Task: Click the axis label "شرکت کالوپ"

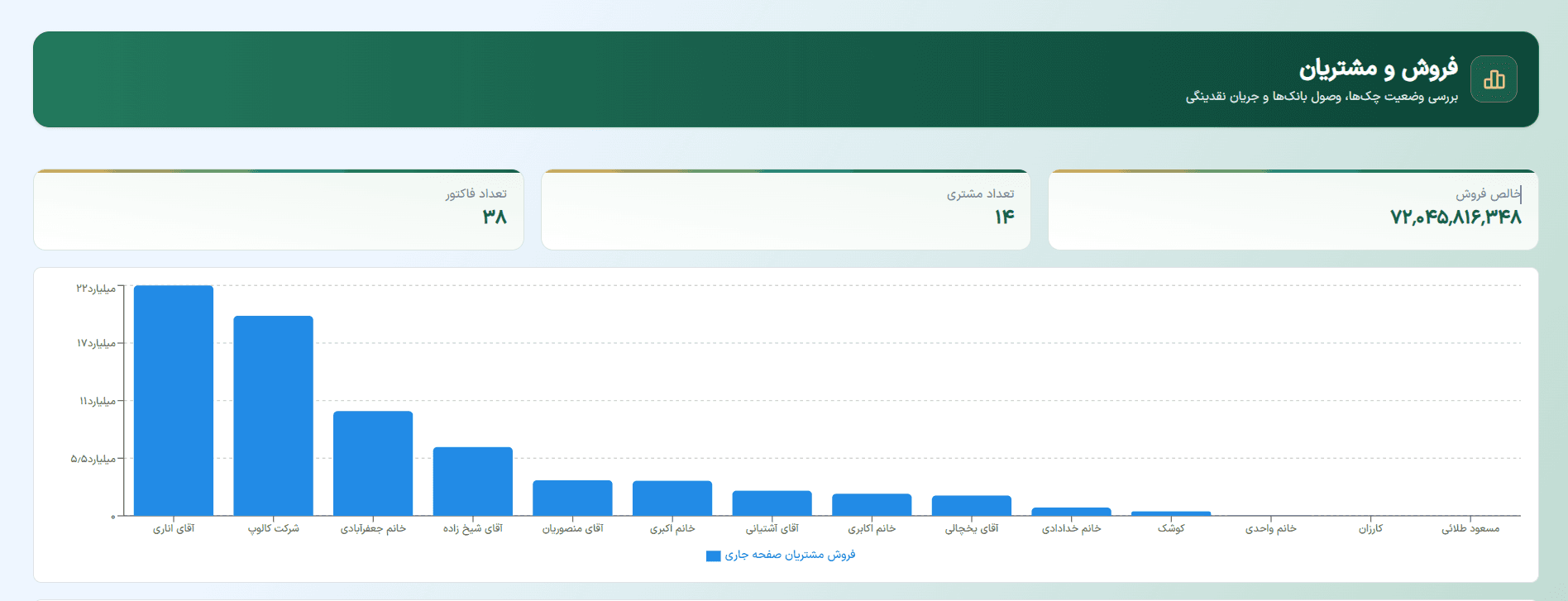Action: tap(274, 528)
